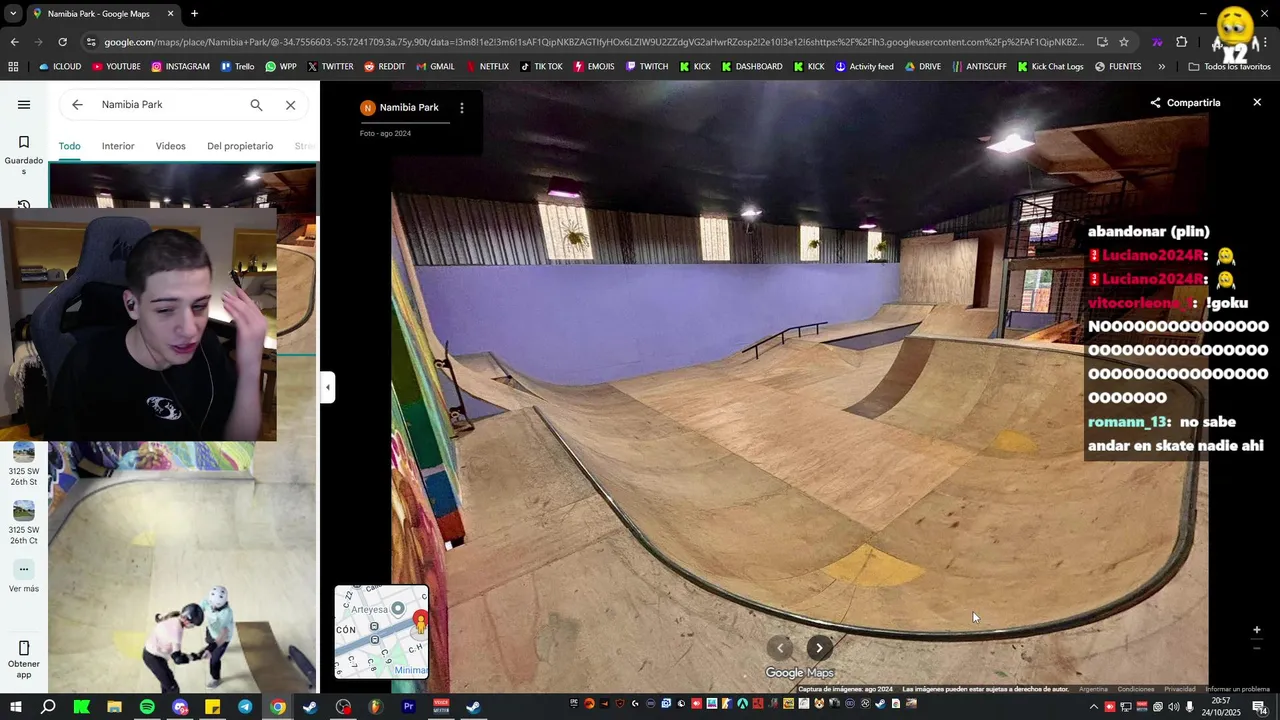Bookmark this page with the star
The width and height of the screenshot is (1280, 720).
(x=1124, y=42)
